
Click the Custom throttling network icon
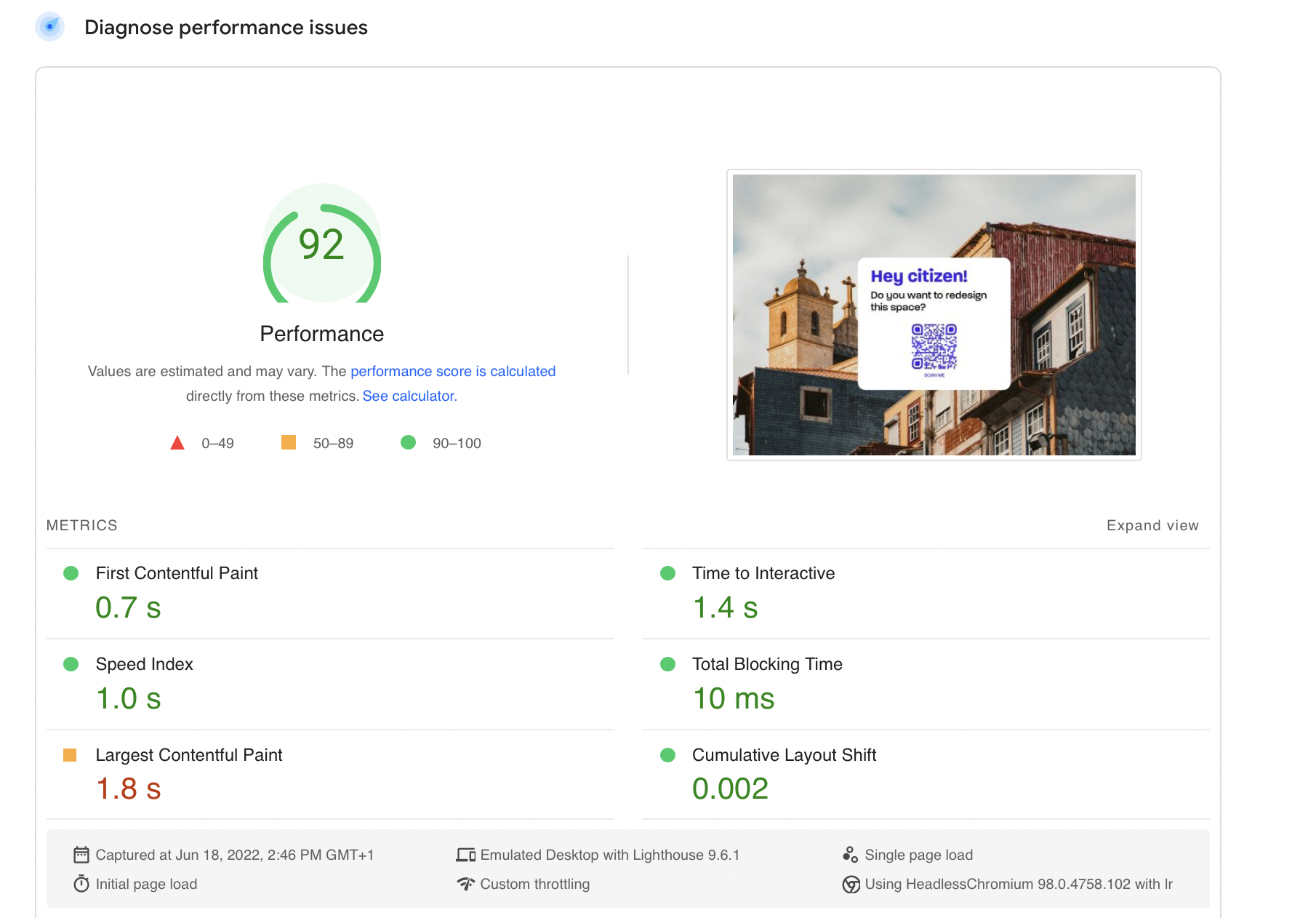click(x=465, y=884)
